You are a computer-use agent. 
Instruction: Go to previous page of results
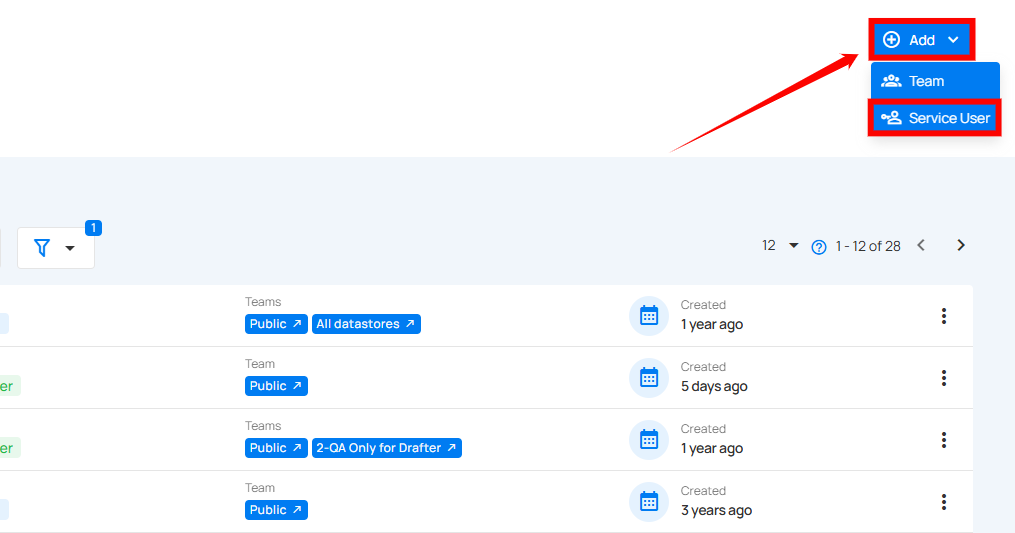[921, 245]
